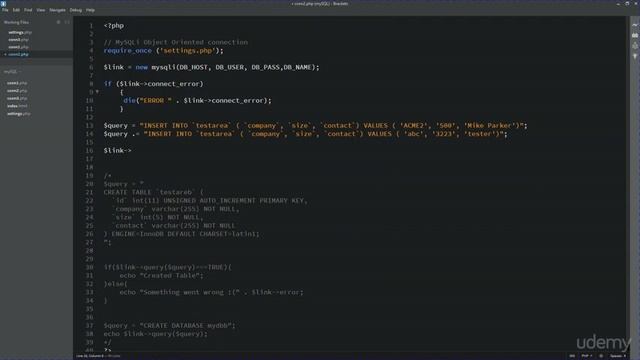Click the split-view icon beside Working Files
Viewport: 640px width, 360px height.
pos(67,22)
